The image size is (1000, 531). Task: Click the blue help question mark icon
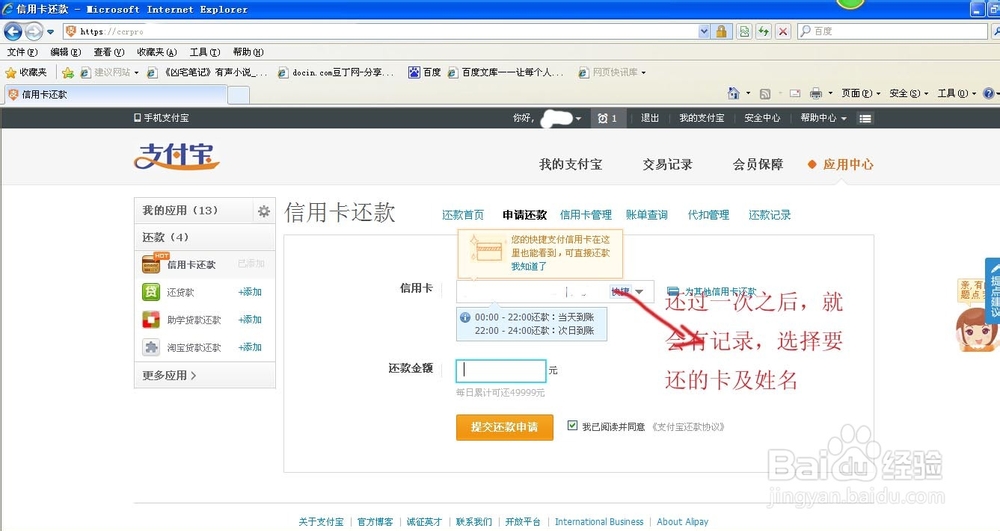coord(989,94)
